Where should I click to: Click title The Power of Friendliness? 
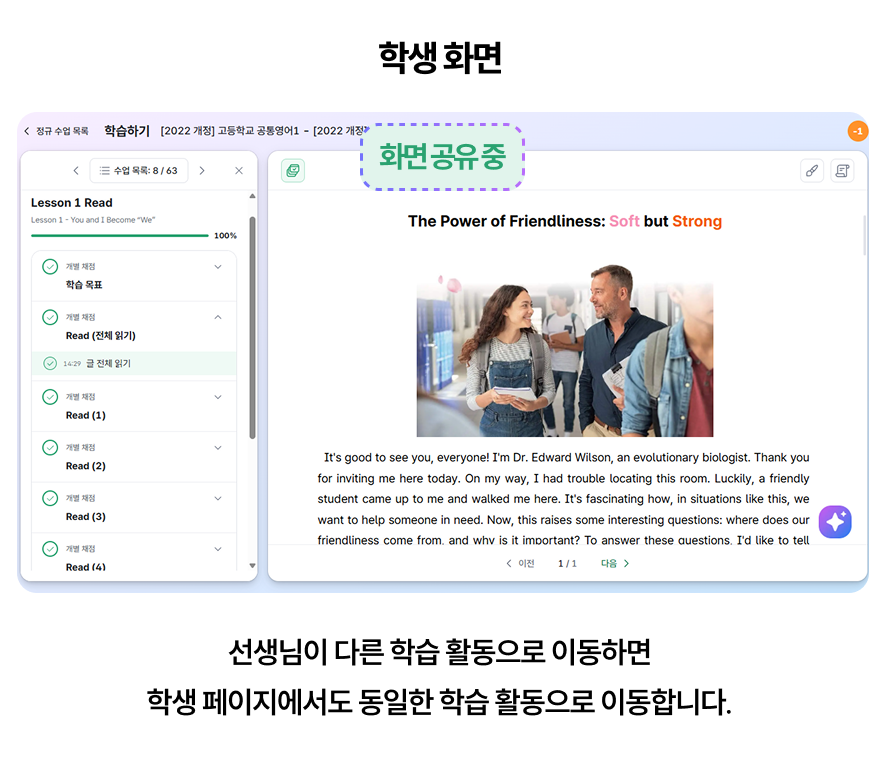[507, 221]
